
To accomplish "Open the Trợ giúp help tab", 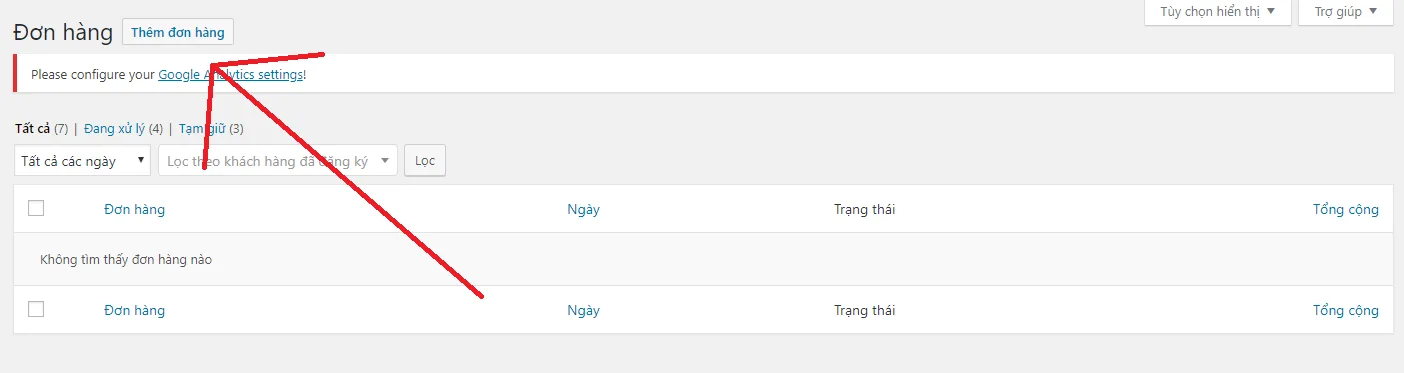I will [x=1346, y=12].
